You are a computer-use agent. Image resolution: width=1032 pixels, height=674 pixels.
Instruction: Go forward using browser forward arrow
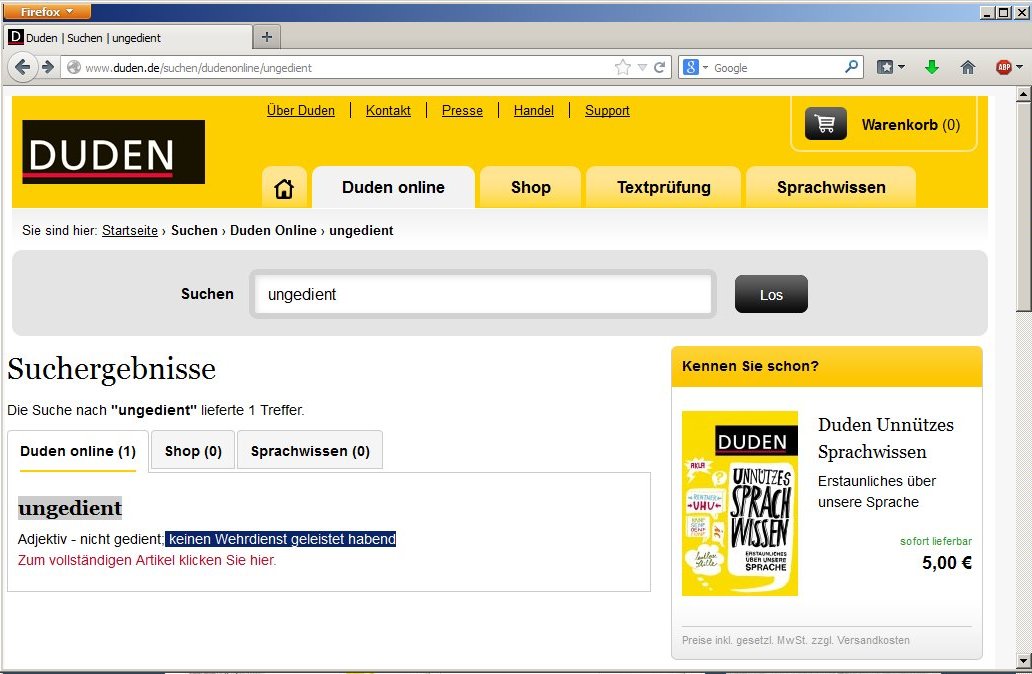point(47,67)
